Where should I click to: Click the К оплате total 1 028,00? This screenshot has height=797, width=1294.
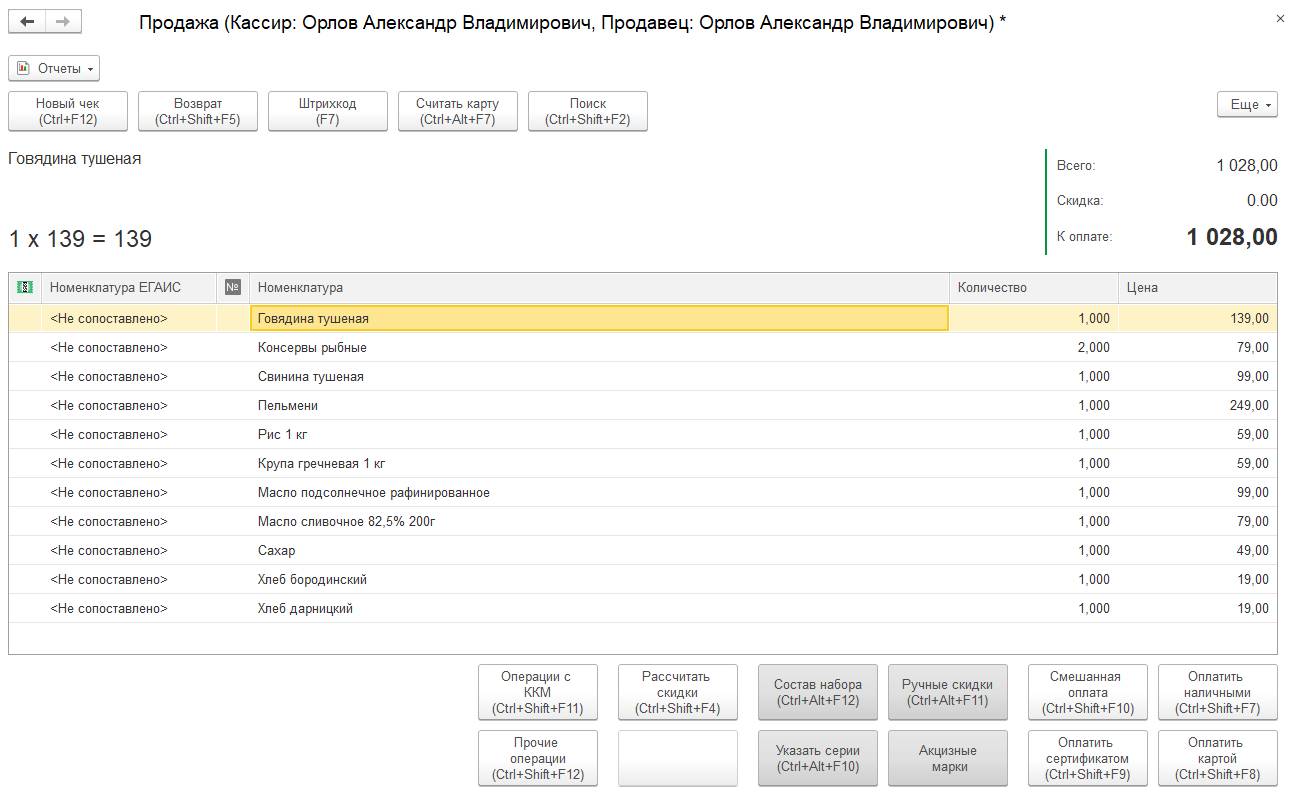(1232, 237)
